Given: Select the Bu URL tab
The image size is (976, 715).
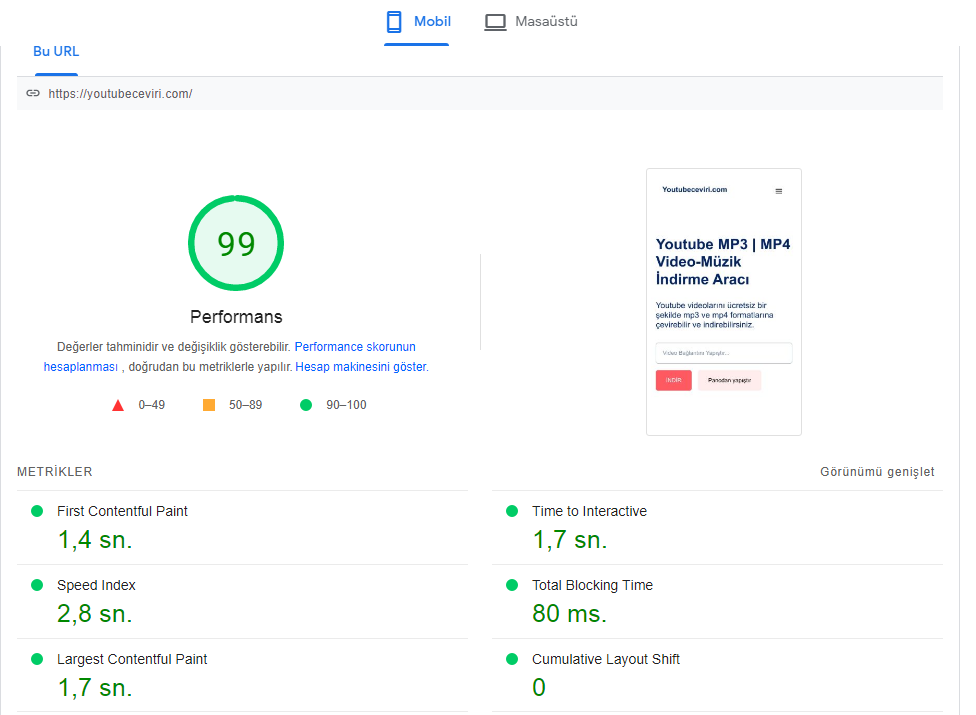Looking at the screenshot, I should click(x=56, y=52).
